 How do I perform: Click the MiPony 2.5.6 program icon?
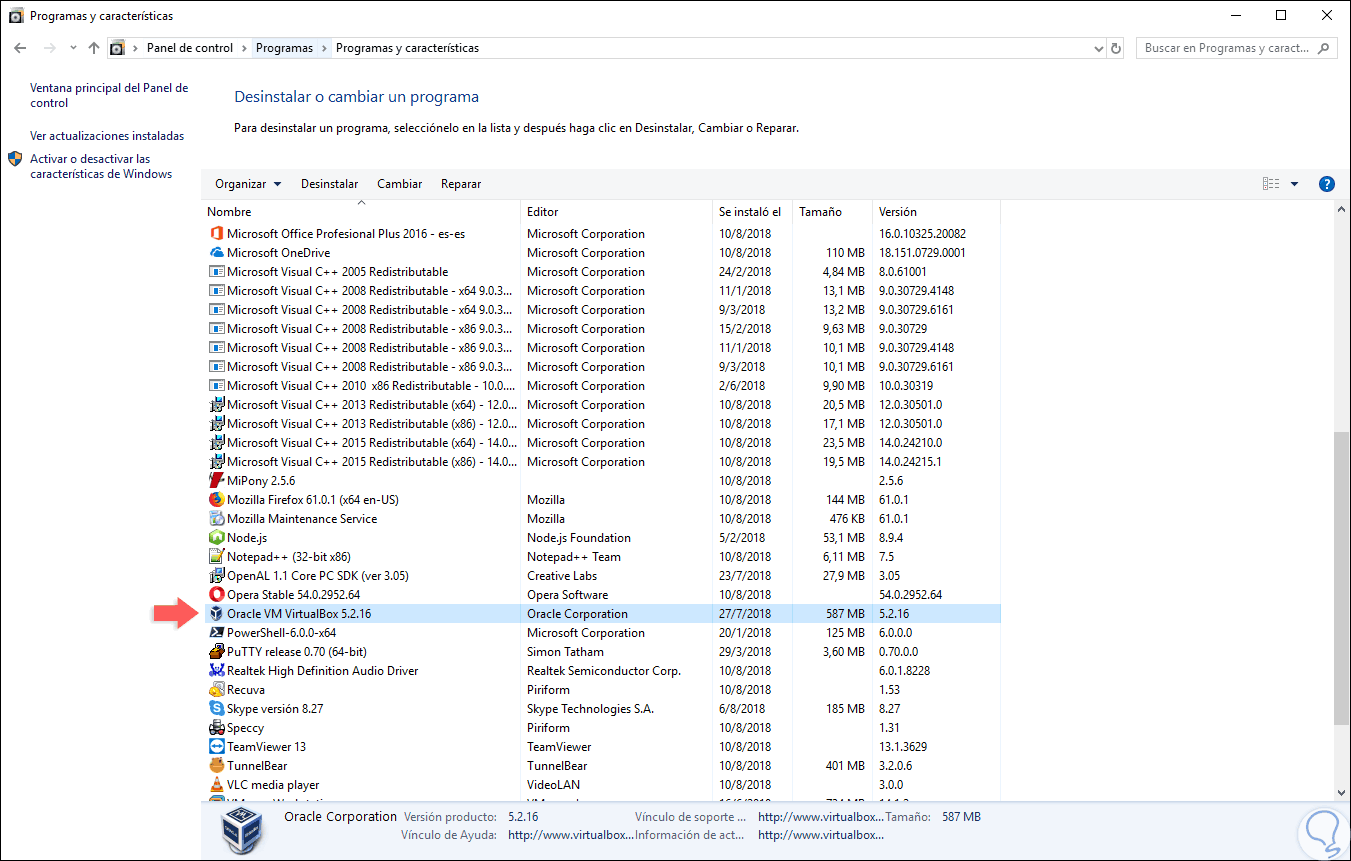click(216, 481)
